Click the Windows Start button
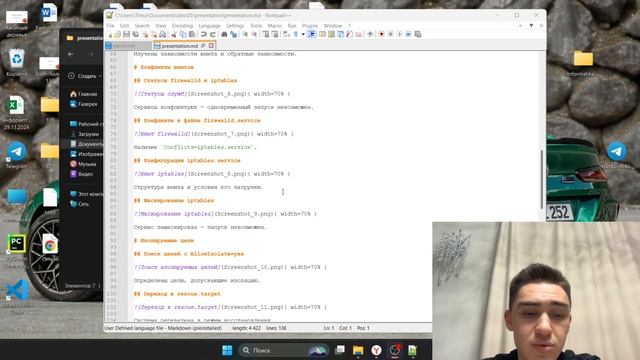This screenshot has width=640, height=360. tap(227, 350)
